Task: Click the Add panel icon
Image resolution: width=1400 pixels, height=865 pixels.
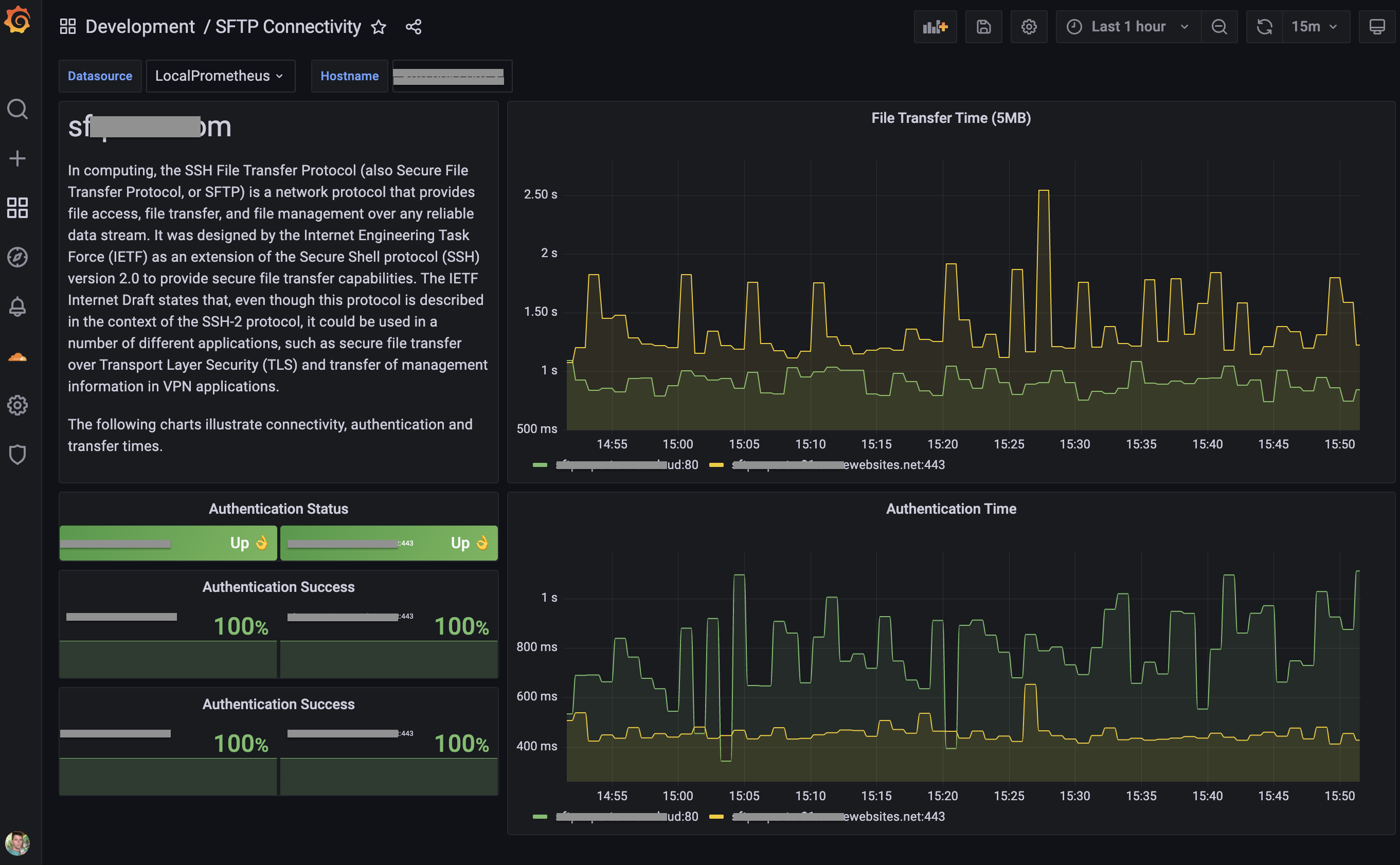Action: (935, 27)
